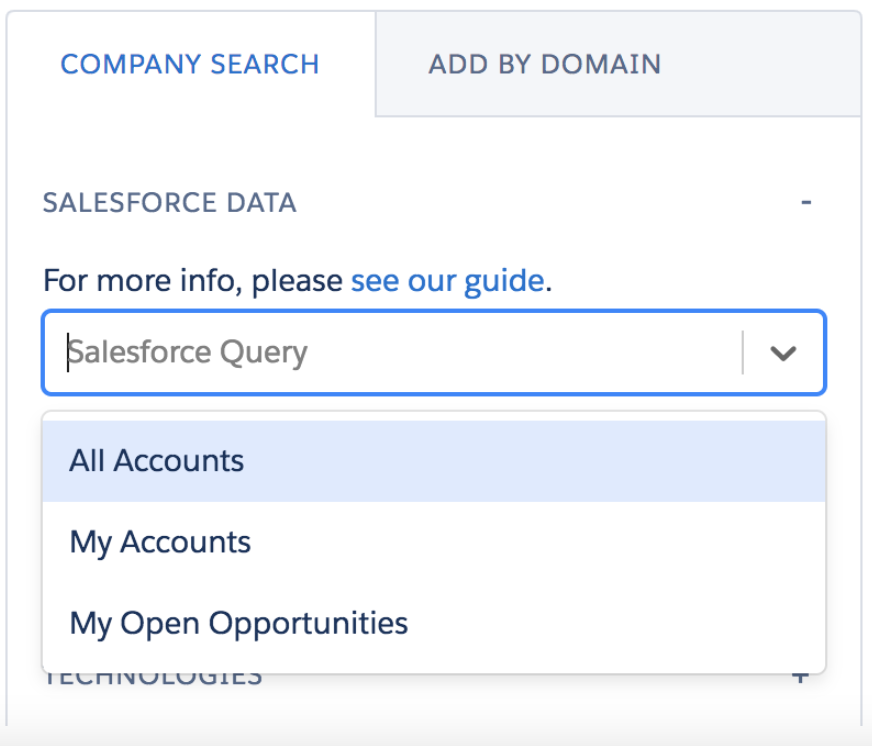Click the partially hidden Technologies section header
This screenshot has height=746, width=872.
(x=153, y=679)
